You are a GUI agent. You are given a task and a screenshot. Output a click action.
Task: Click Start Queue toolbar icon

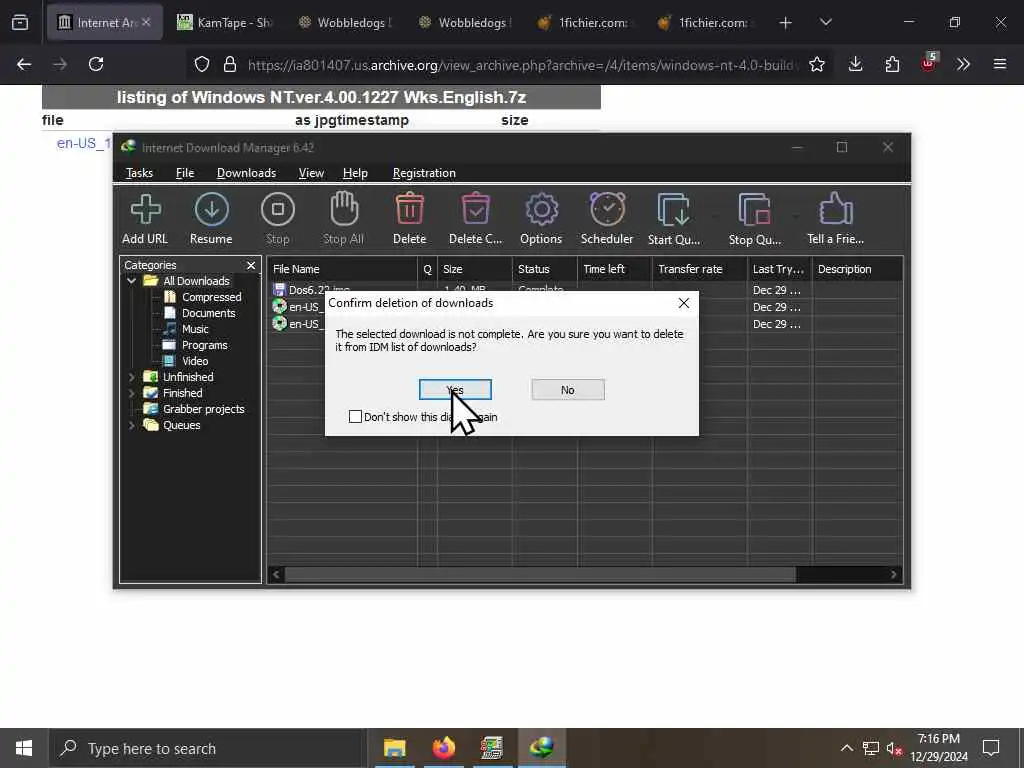point(674,219)
